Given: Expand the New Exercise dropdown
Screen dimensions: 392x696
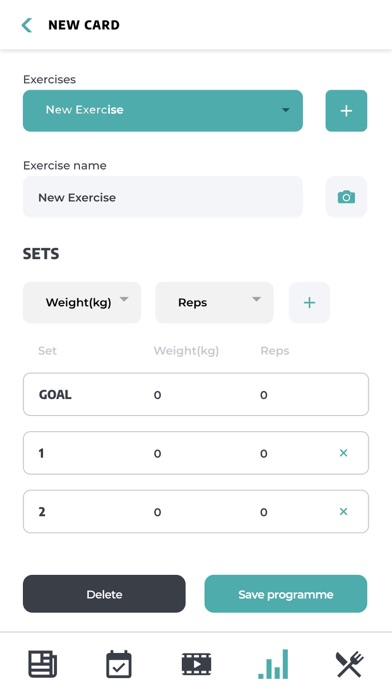Looking at the screenshot, I should (x=163, y=111).
